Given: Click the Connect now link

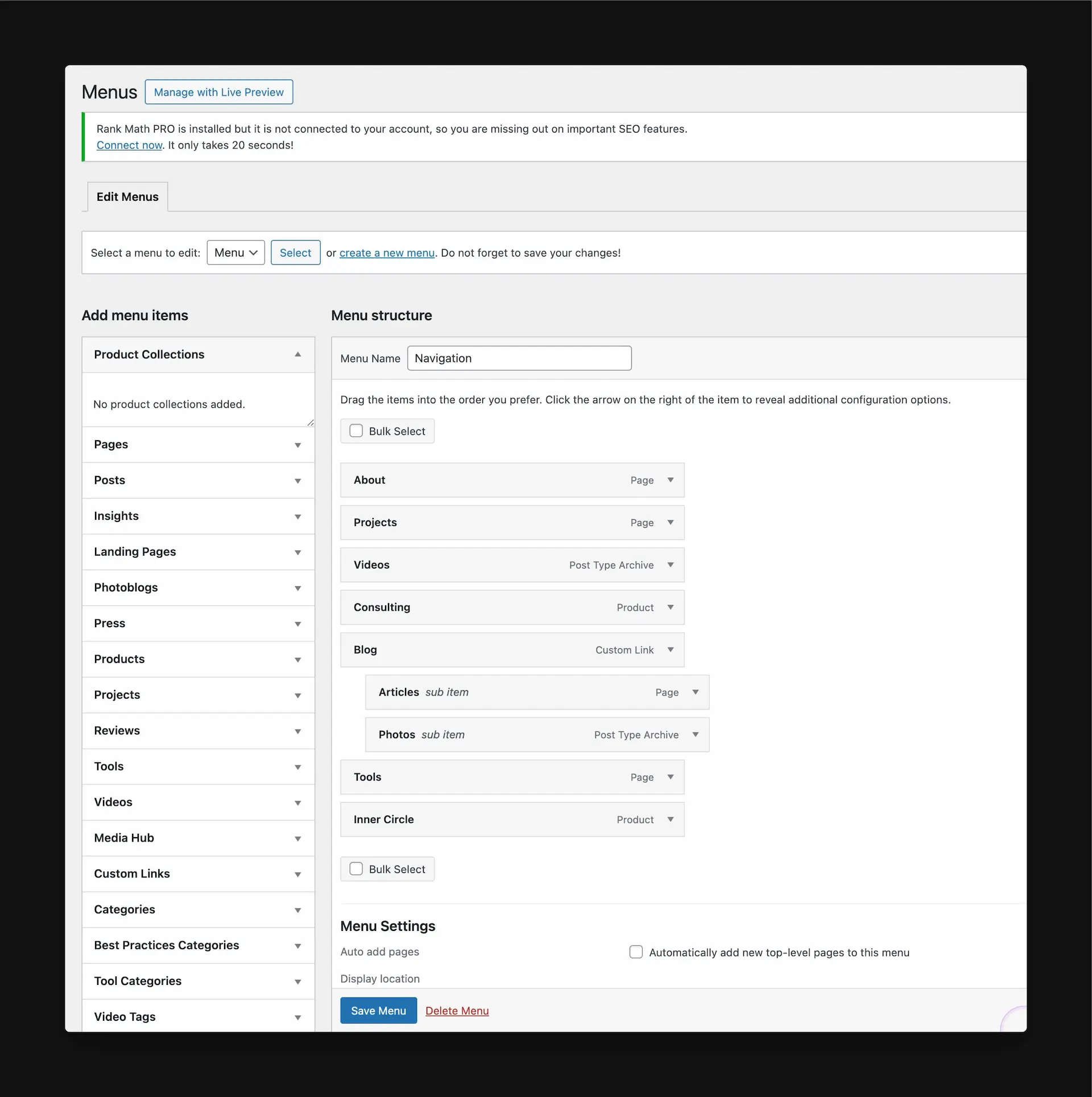Looking at the screenshot, I should 129,145.
